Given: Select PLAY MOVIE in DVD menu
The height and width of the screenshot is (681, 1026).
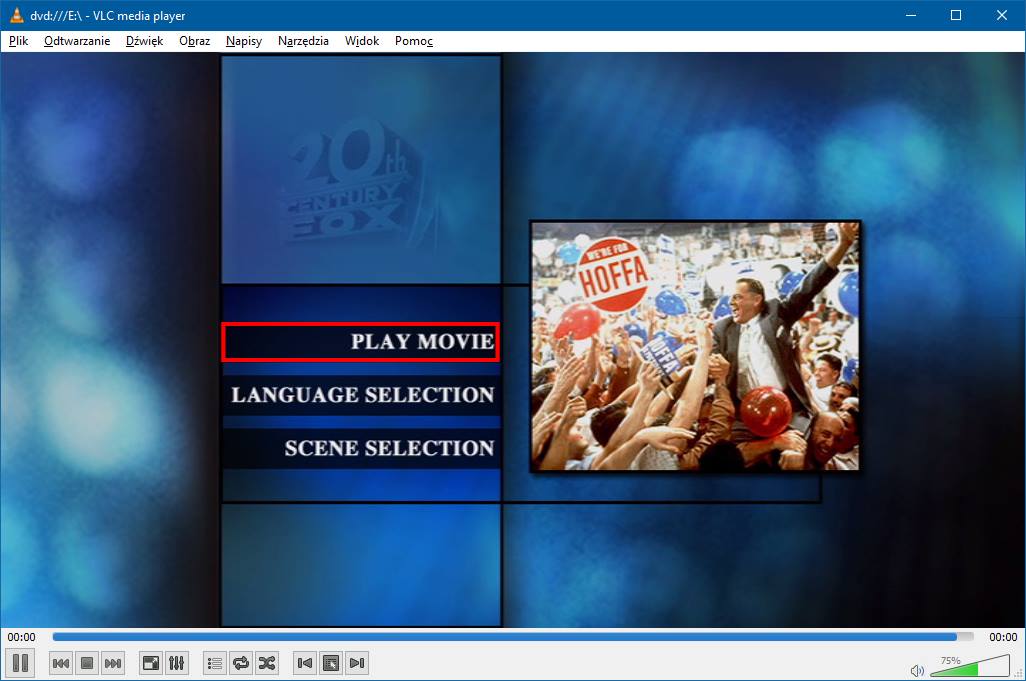Looking at the screenshot, I should (x=361, y=341).
